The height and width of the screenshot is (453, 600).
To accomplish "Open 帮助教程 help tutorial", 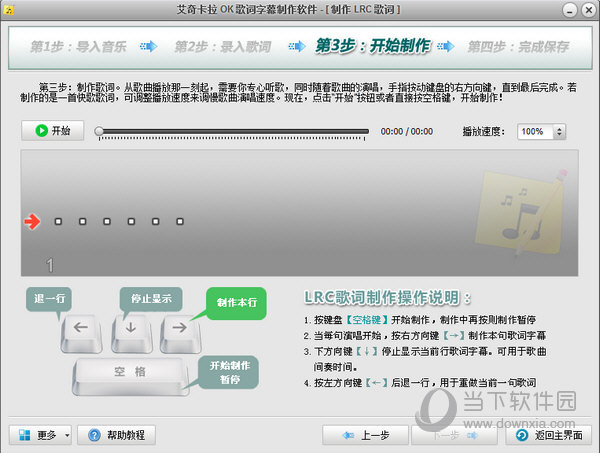I will [x=116, y=435].
